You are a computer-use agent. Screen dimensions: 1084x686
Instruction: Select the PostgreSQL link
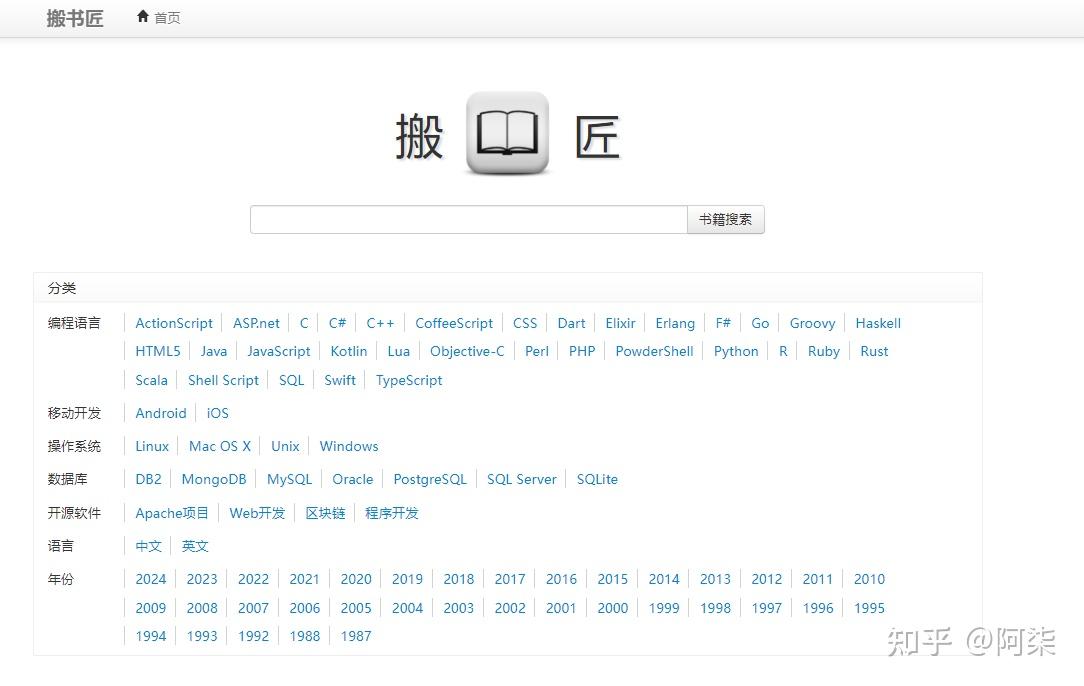(429, 479)
